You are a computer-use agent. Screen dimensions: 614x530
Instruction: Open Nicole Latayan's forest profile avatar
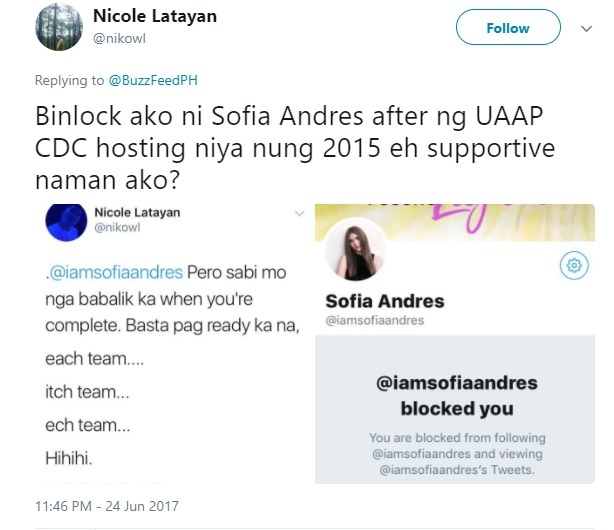tap(59, 27)
